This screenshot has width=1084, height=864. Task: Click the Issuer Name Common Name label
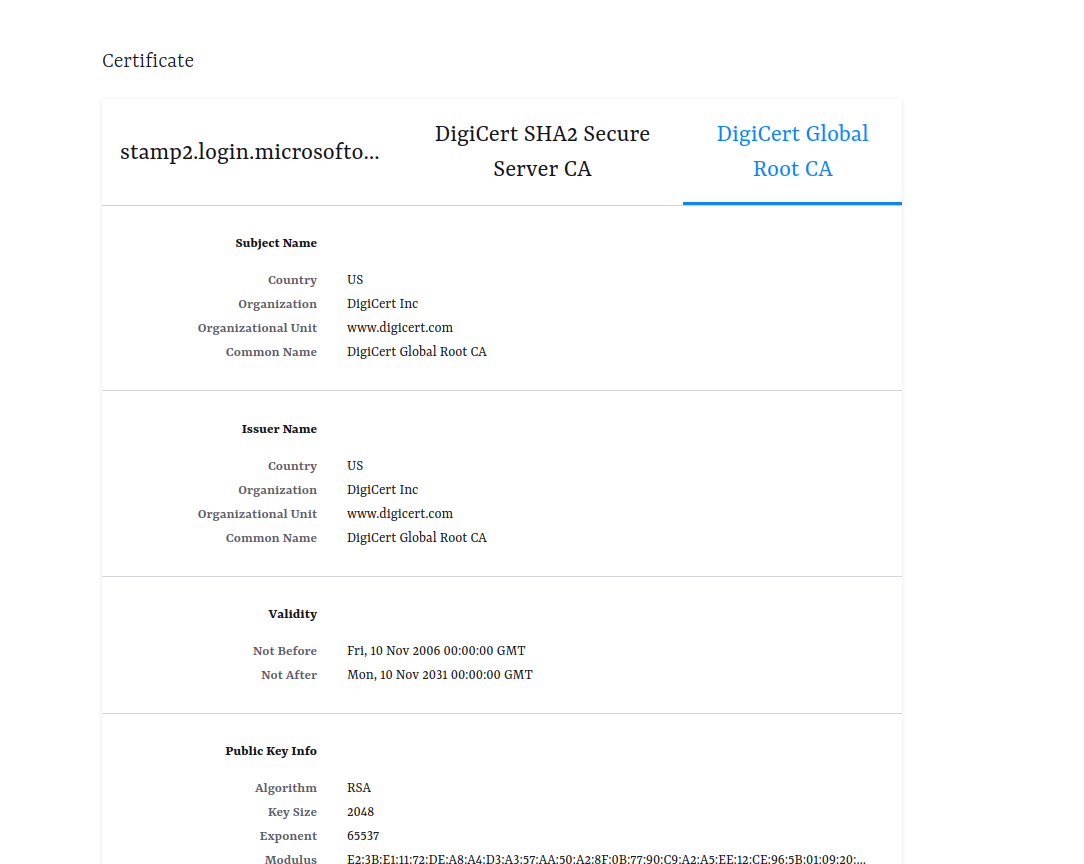point(271,538)
